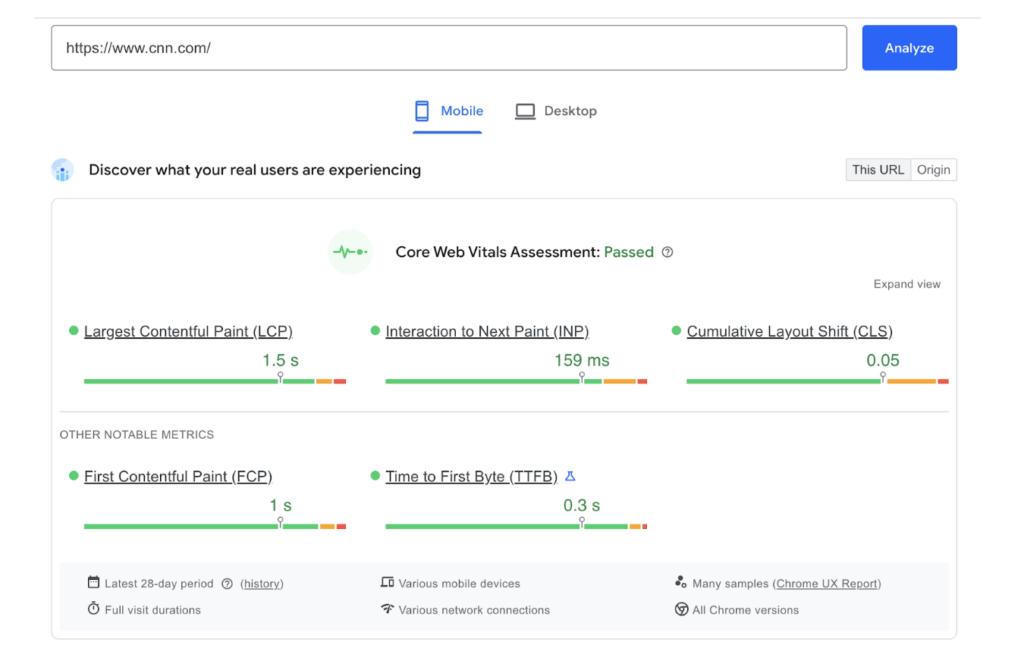Screen dimensions: 1024x667
Task: Switch to the Desktop tab
Action: tap(556, 111)
